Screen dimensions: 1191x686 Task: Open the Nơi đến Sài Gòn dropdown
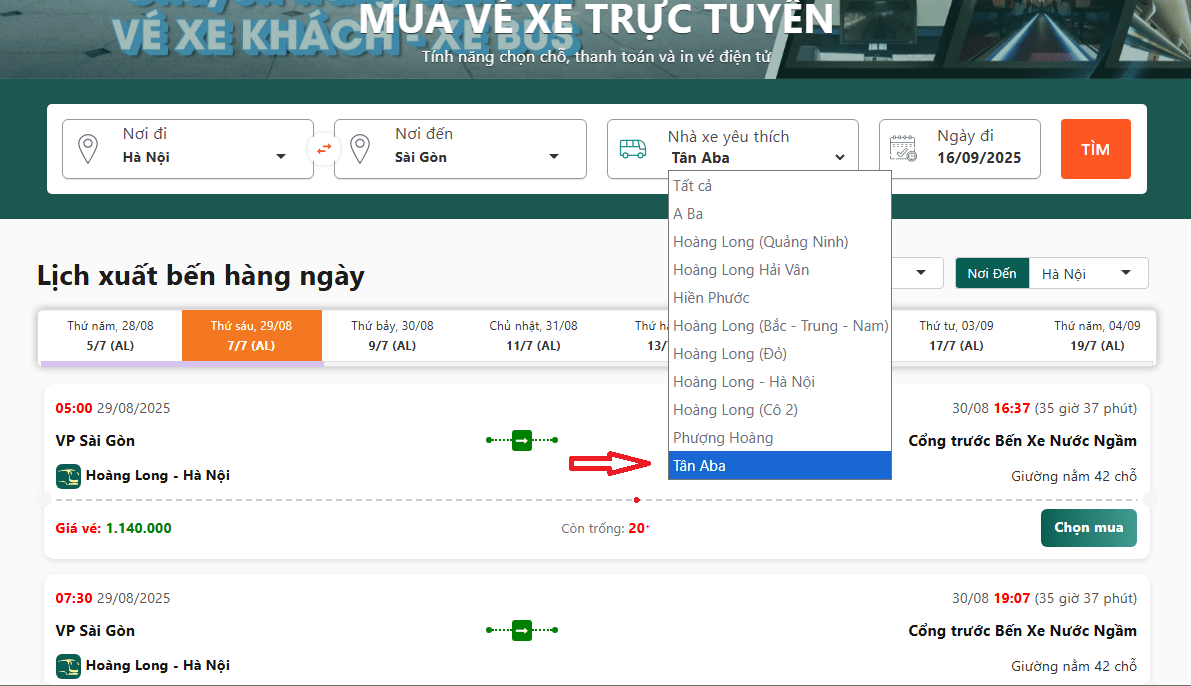[475, 157]
